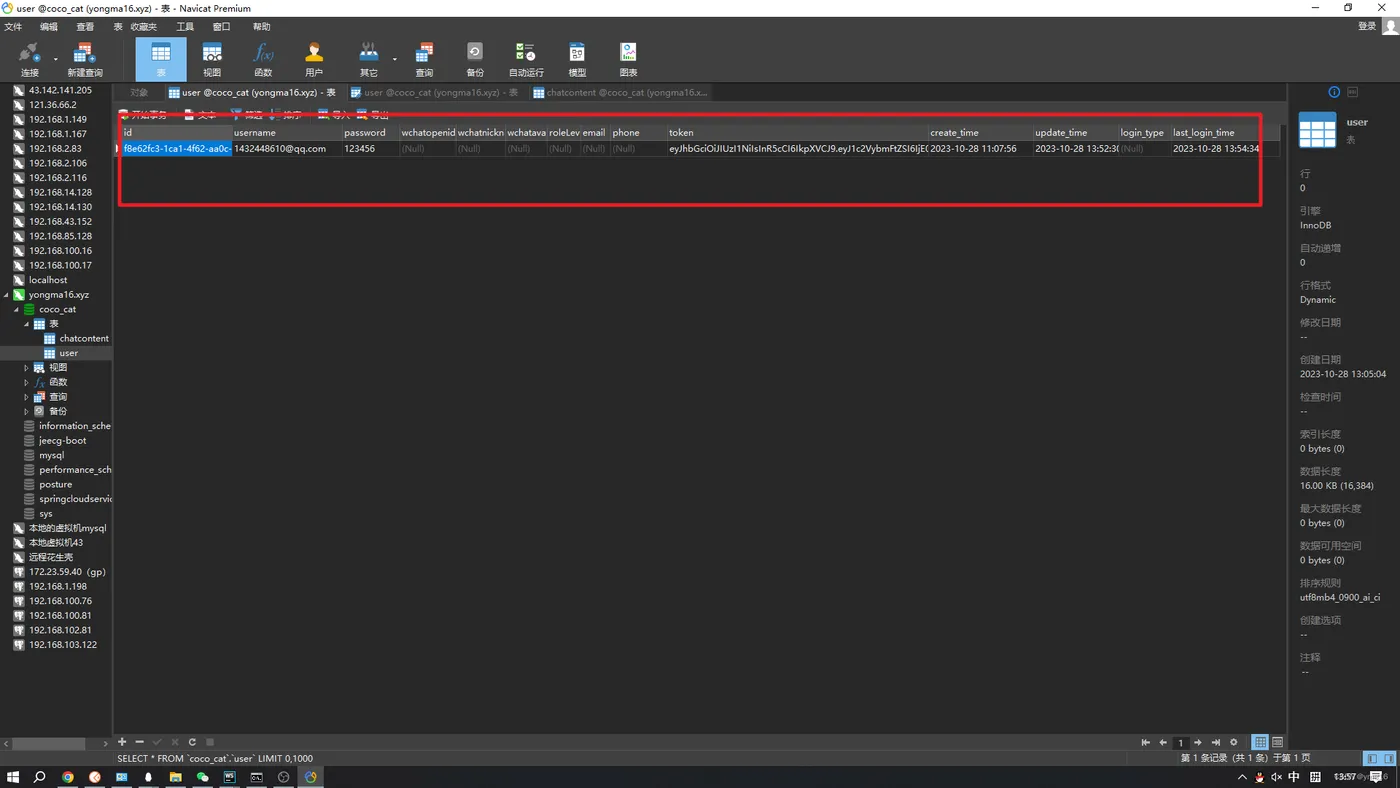Toggle the Chinese input method indicator
Screen dimensions: 1400x788
pos(1294,777)
